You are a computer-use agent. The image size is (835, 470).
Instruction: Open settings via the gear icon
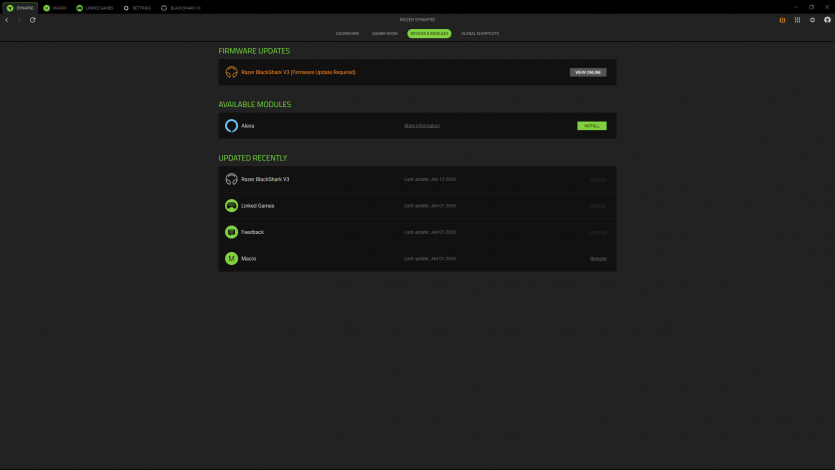pyautogui.click(x=812, y=20)
